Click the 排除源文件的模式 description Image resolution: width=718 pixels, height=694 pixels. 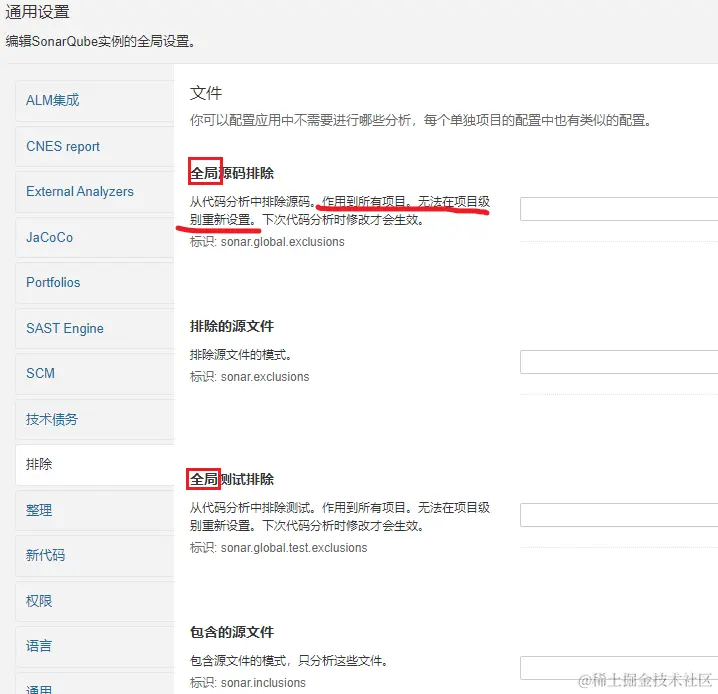click(x=241, y=355)
